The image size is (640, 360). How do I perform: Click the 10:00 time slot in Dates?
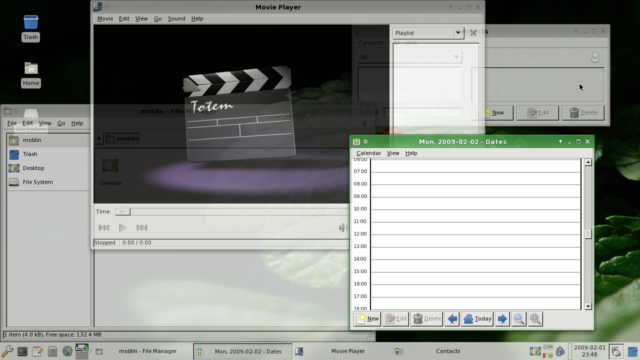(476, 215)
